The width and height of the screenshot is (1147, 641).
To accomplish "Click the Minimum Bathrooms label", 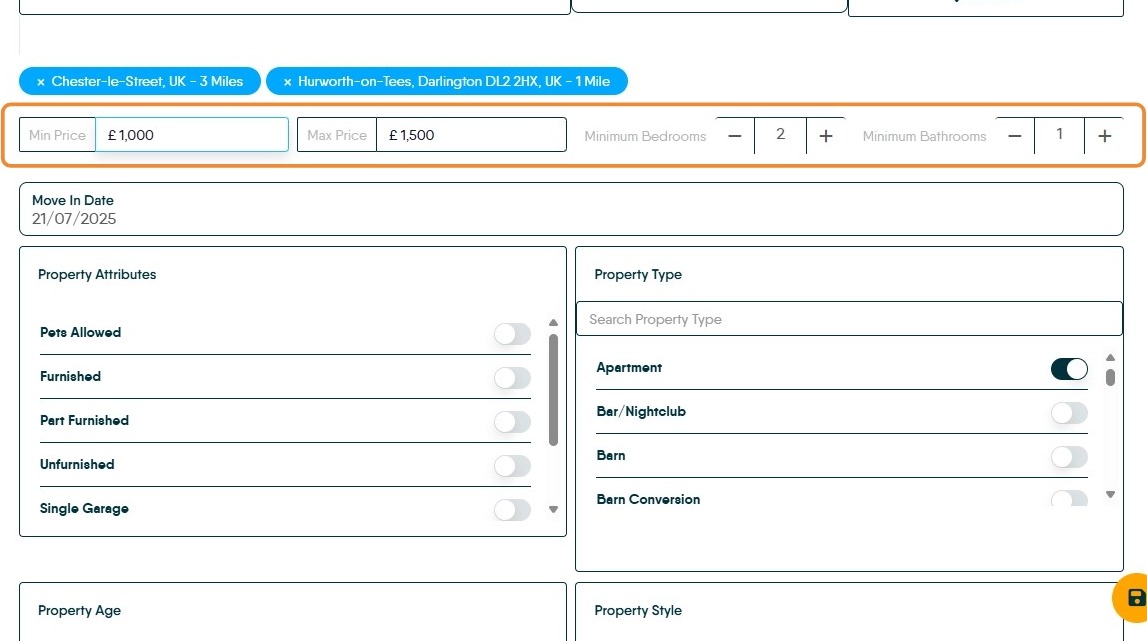I will point(924,136).
